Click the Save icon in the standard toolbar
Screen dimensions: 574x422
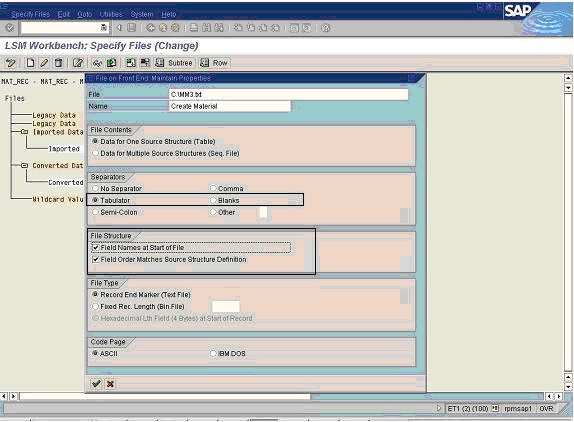click(132, 27)
